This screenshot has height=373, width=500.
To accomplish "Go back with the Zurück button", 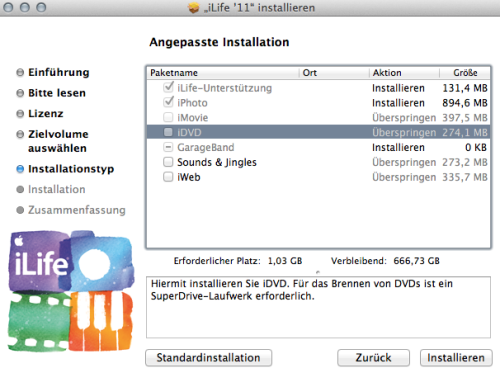I will tap(373, 358).
